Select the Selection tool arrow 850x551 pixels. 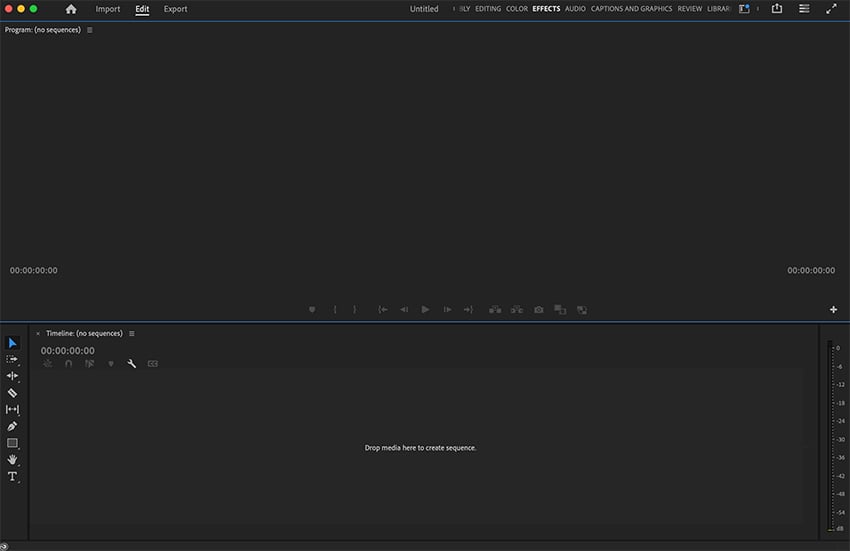point(12,343)
